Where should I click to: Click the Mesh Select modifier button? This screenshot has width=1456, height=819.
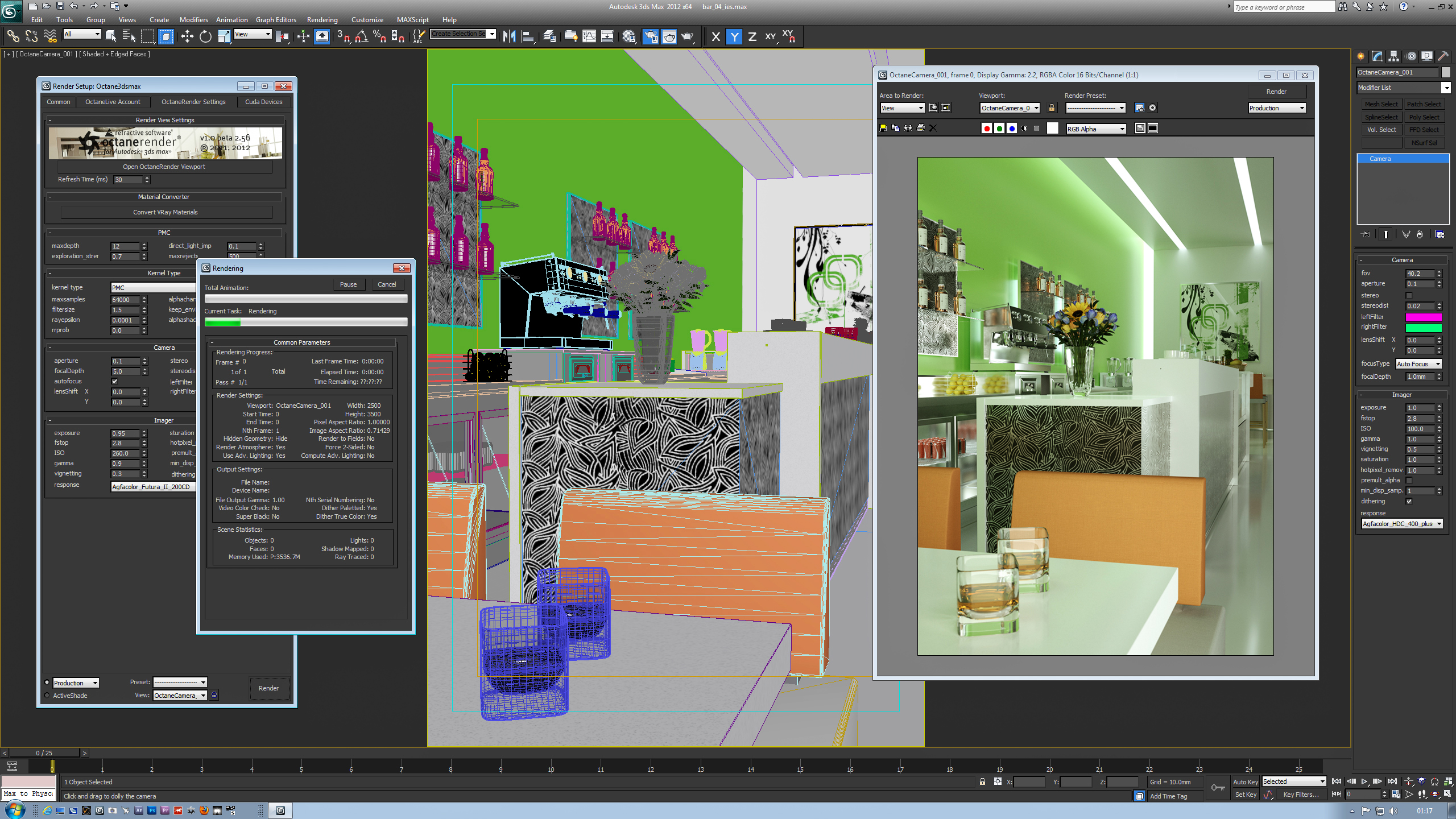(1381, 104)
